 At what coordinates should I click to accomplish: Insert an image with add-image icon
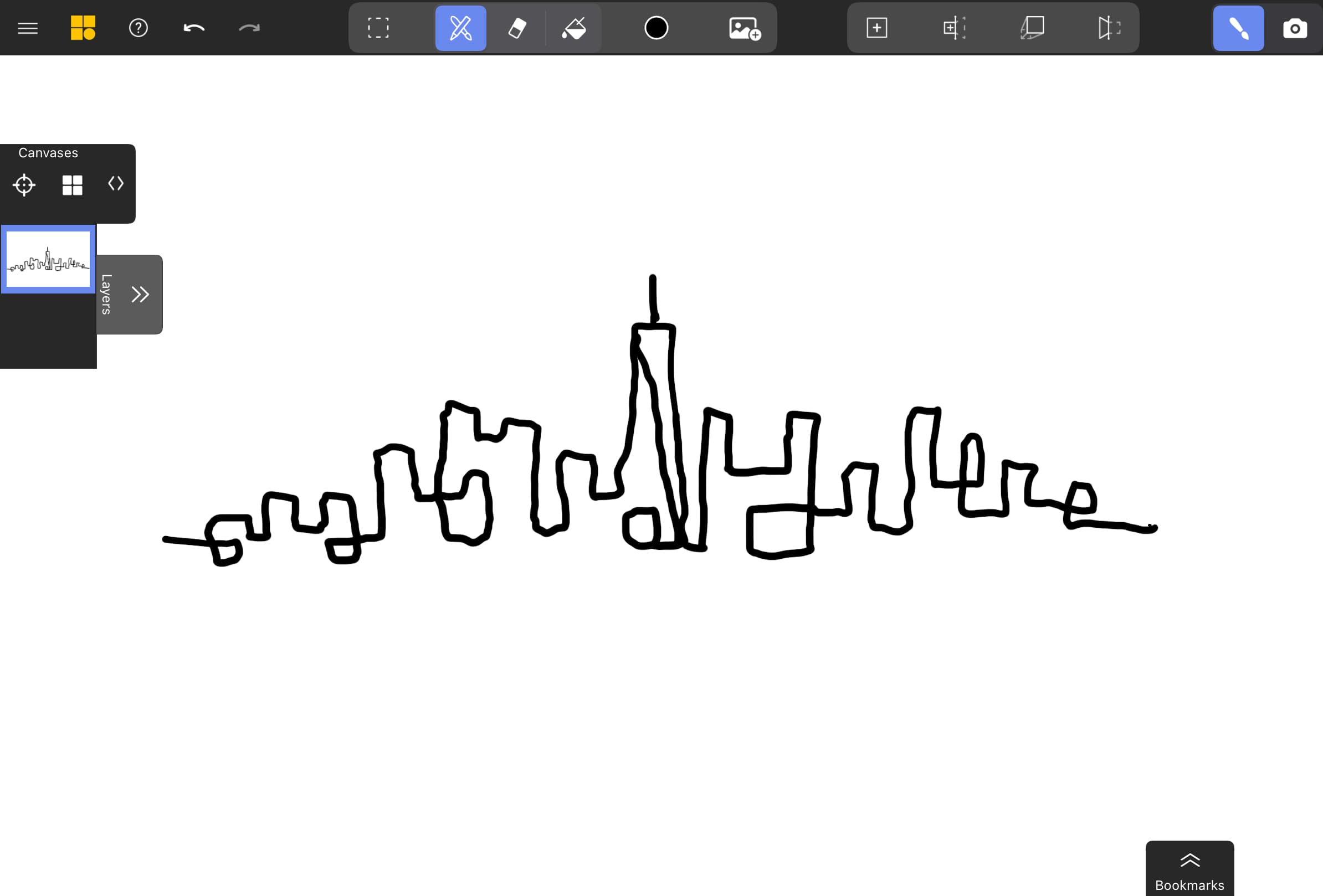(x=744, y=28)
